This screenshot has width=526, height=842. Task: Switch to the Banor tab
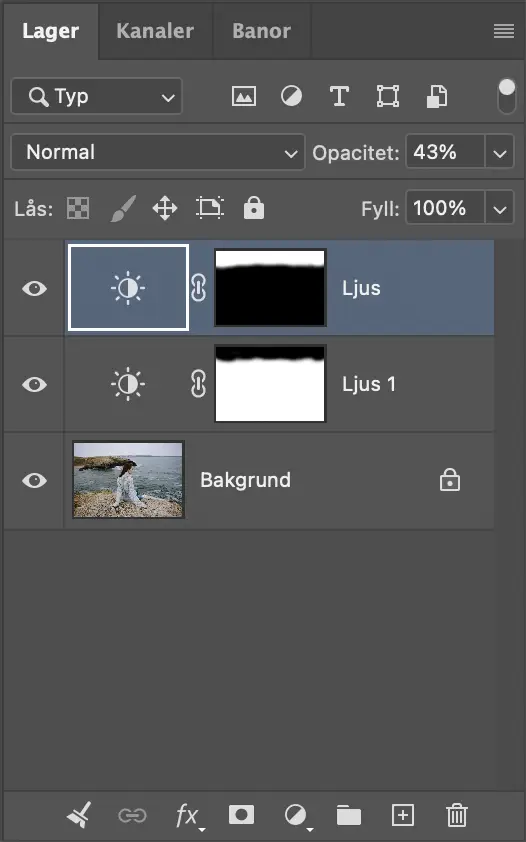261,31
